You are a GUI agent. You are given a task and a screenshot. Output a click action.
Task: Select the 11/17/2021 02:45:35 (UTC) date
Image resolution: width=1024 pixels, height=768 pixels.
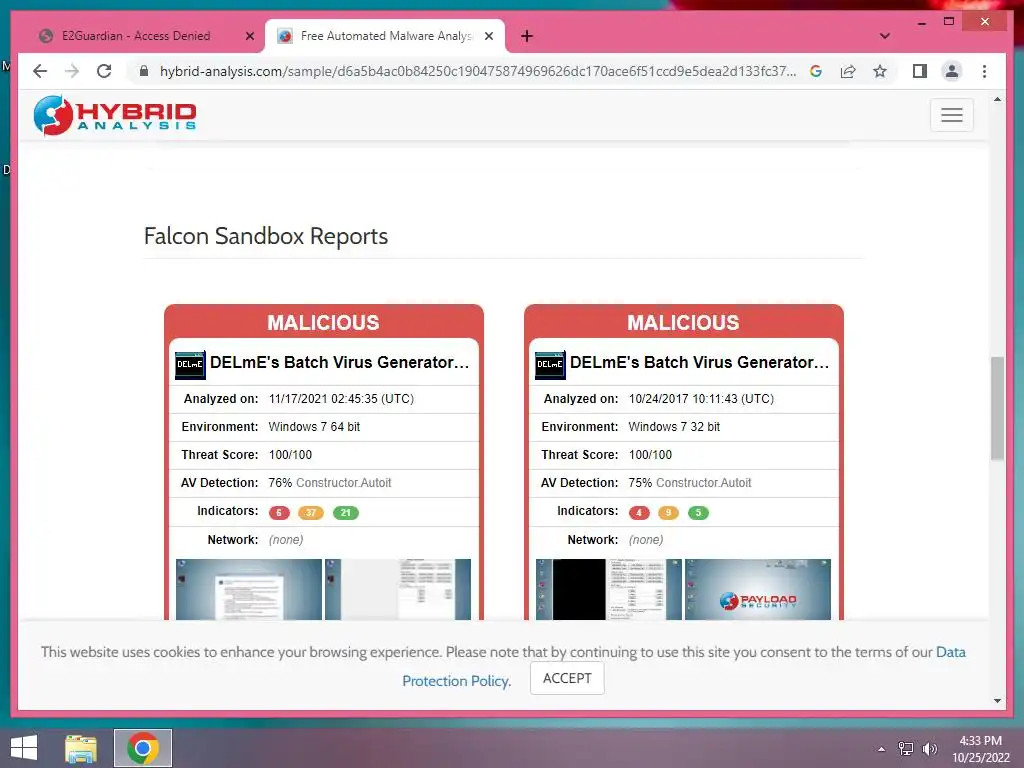342,398
